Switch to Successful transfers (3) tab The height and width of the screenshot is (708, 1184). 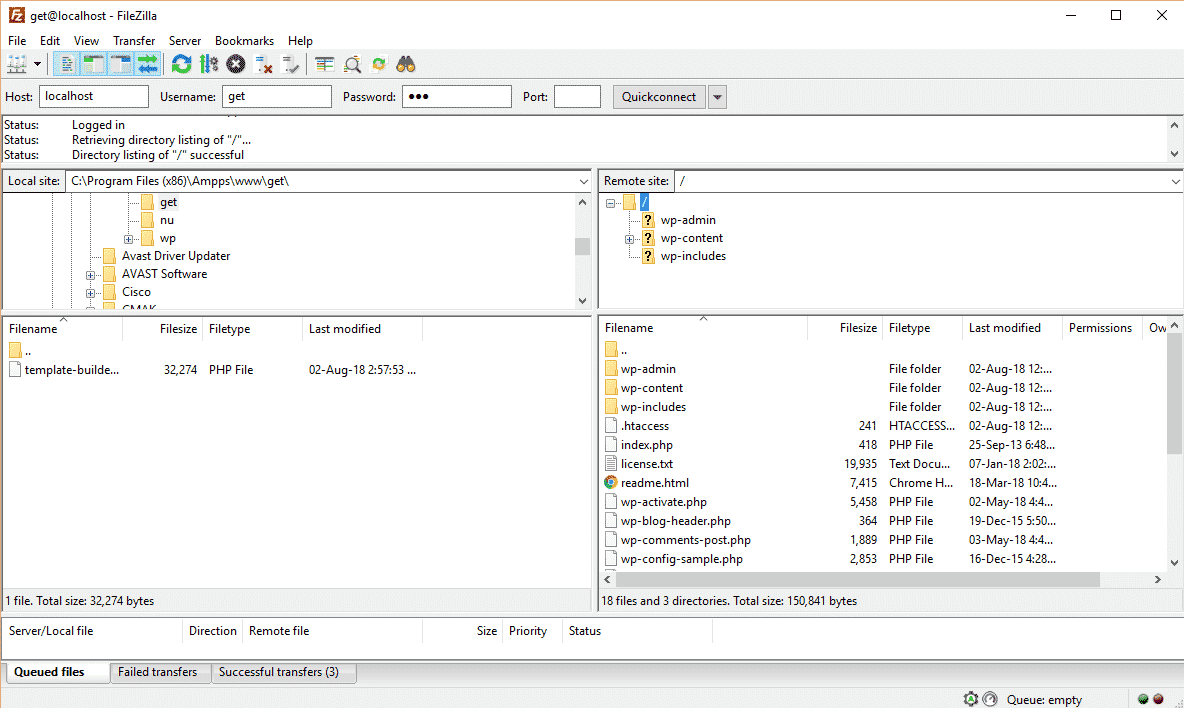[x=283, y=673]
